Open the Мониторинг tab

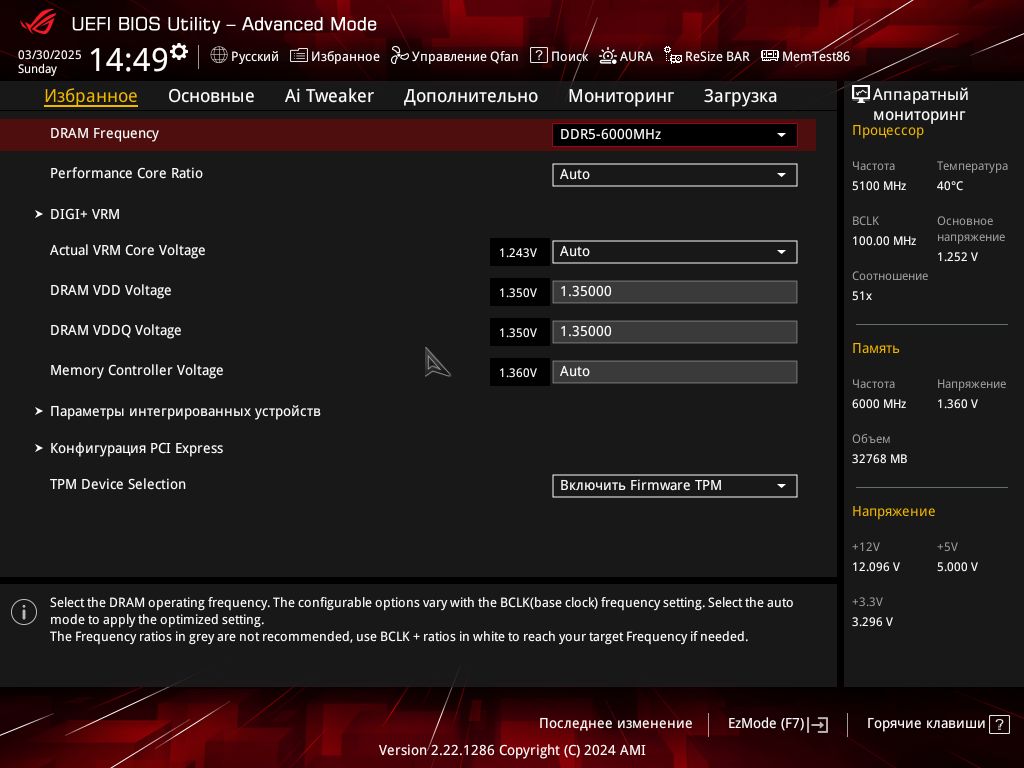pos(621,96)
